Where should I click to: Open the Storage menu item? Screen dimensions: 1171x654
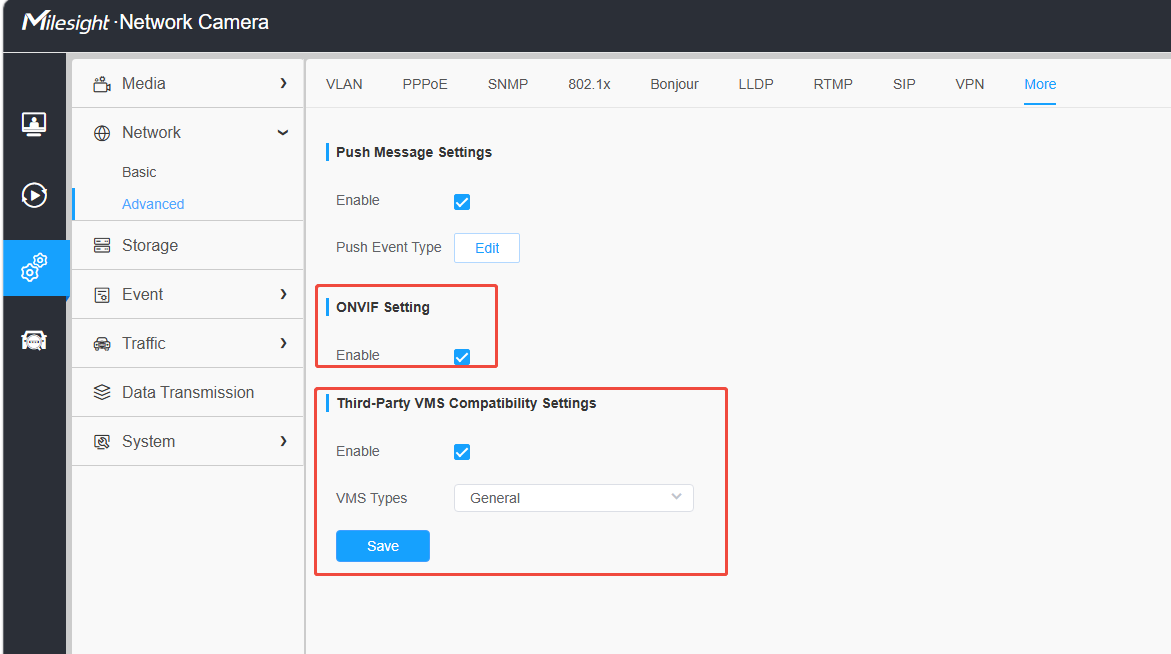tap(187, 246)
